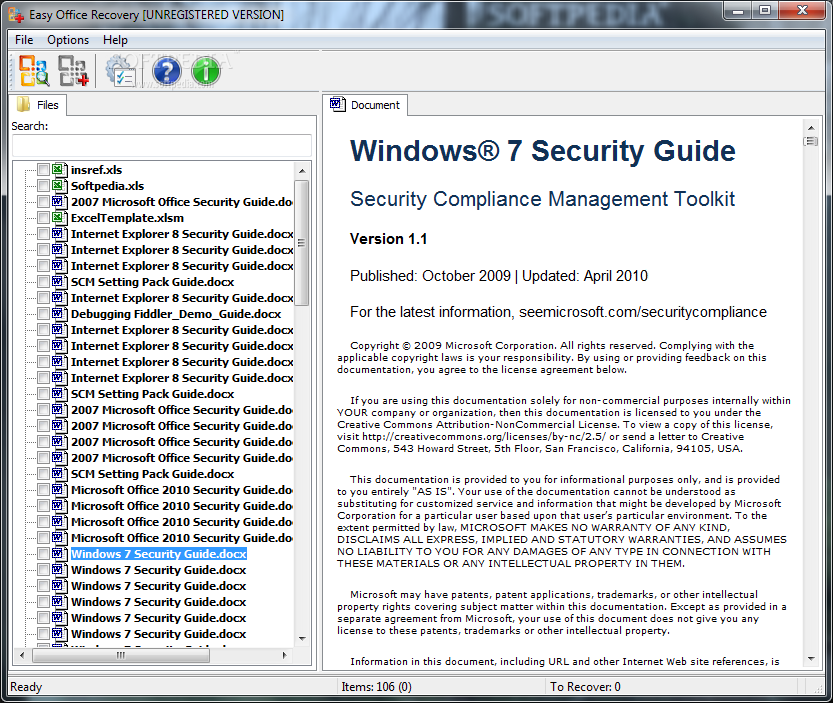The width and height of the screenshot is (833, 703).
Task: Select the Softpedia.xls file row
Action: point(107,186)
